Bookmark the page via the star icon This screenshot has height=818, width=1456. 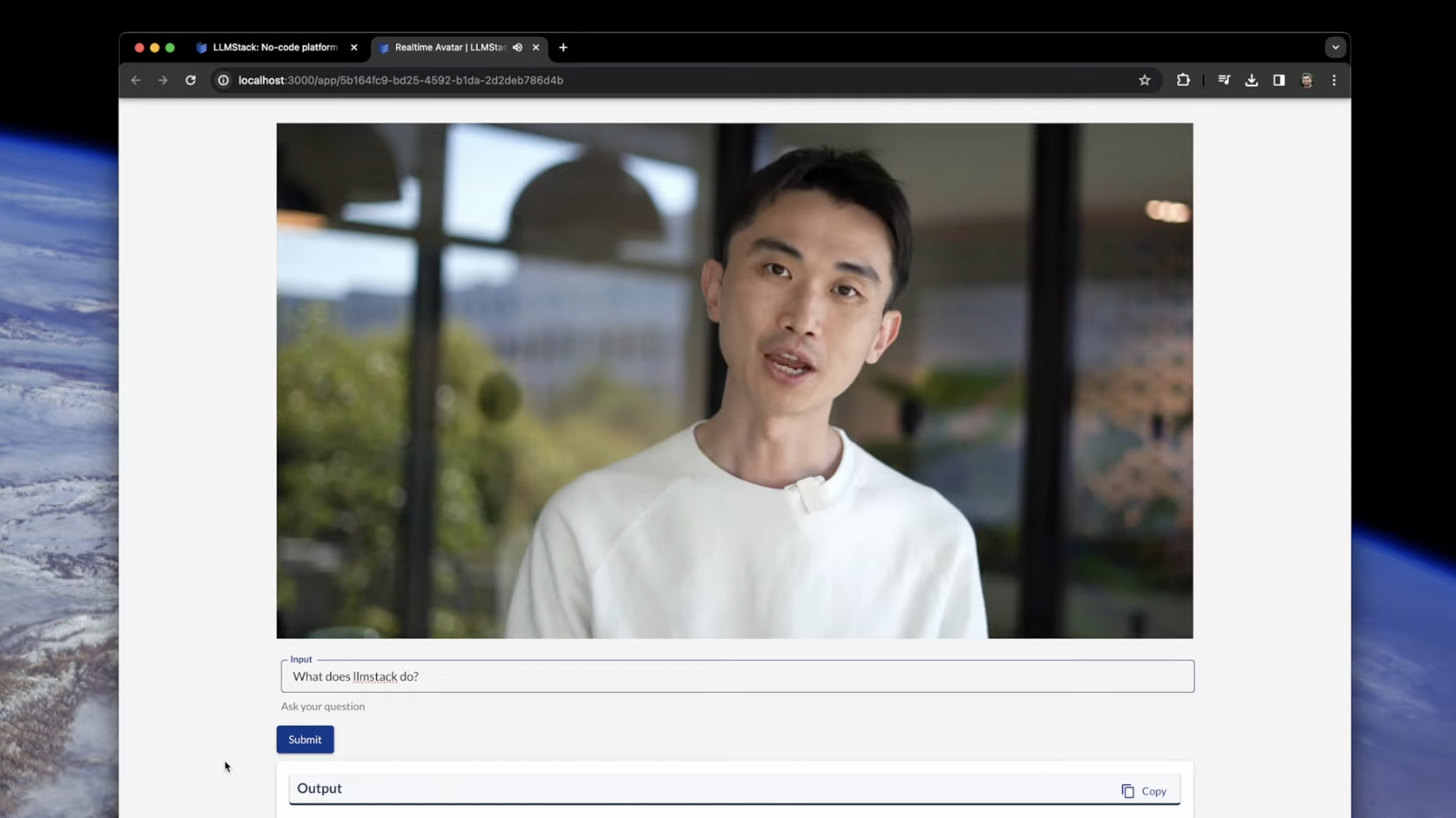[x=1143, y=79]
